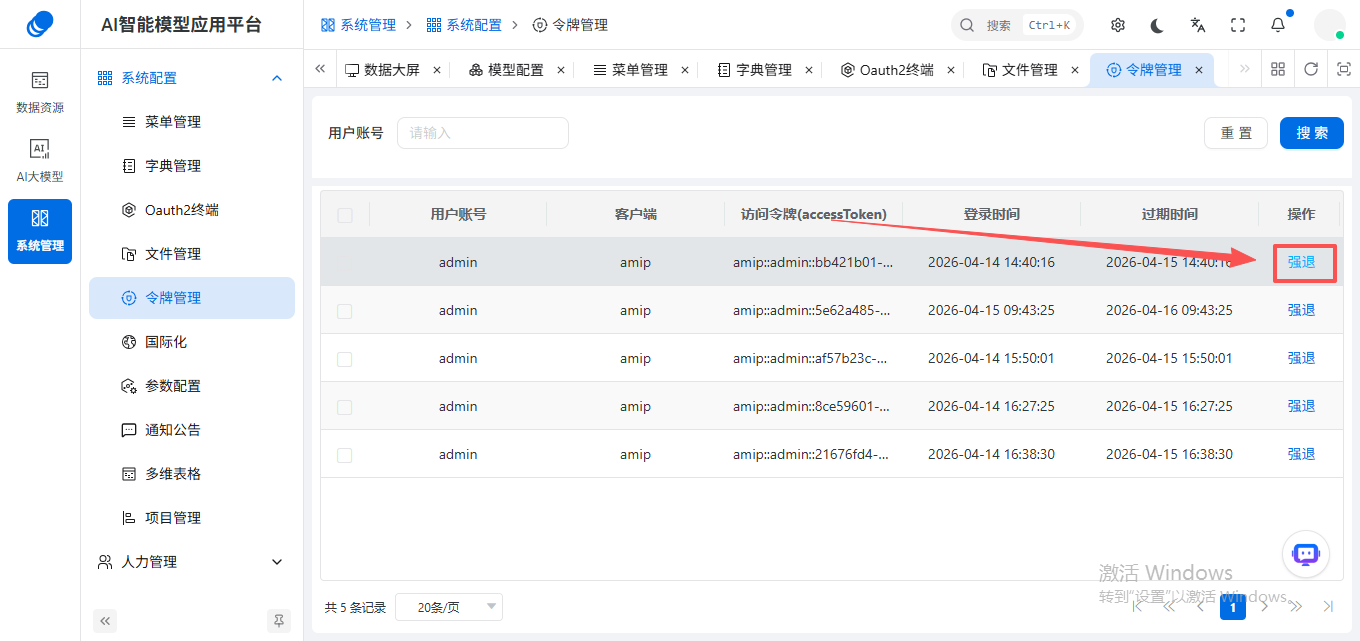The height and width of the screenshot is (641, 1360).
Task: Select the 系统管理 sidebar section
Action: (x=40, y=231)
